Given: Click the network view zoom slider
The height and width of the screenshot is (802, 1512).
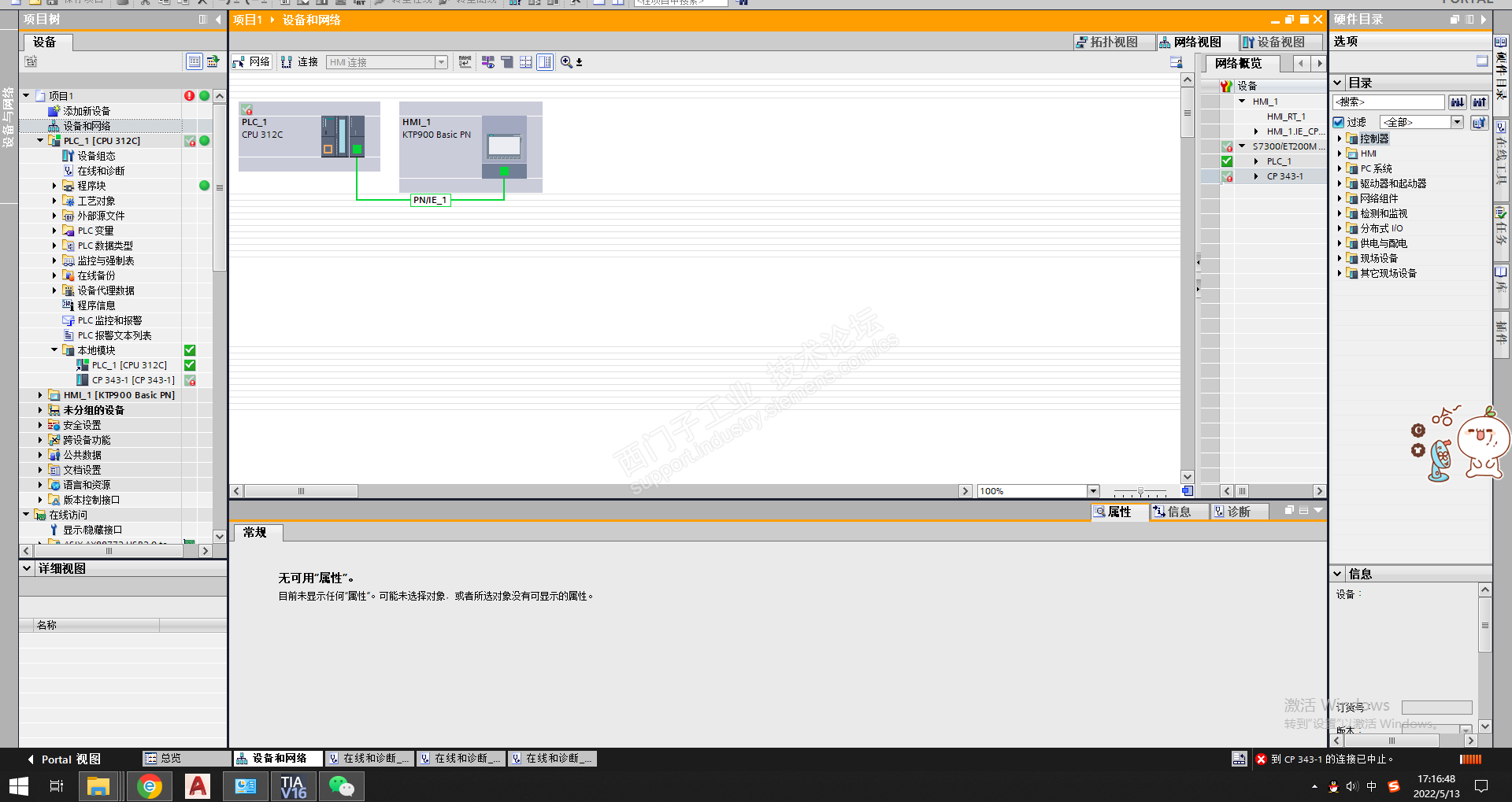Looking at the screenshot, I should [x=1140, y=491].
